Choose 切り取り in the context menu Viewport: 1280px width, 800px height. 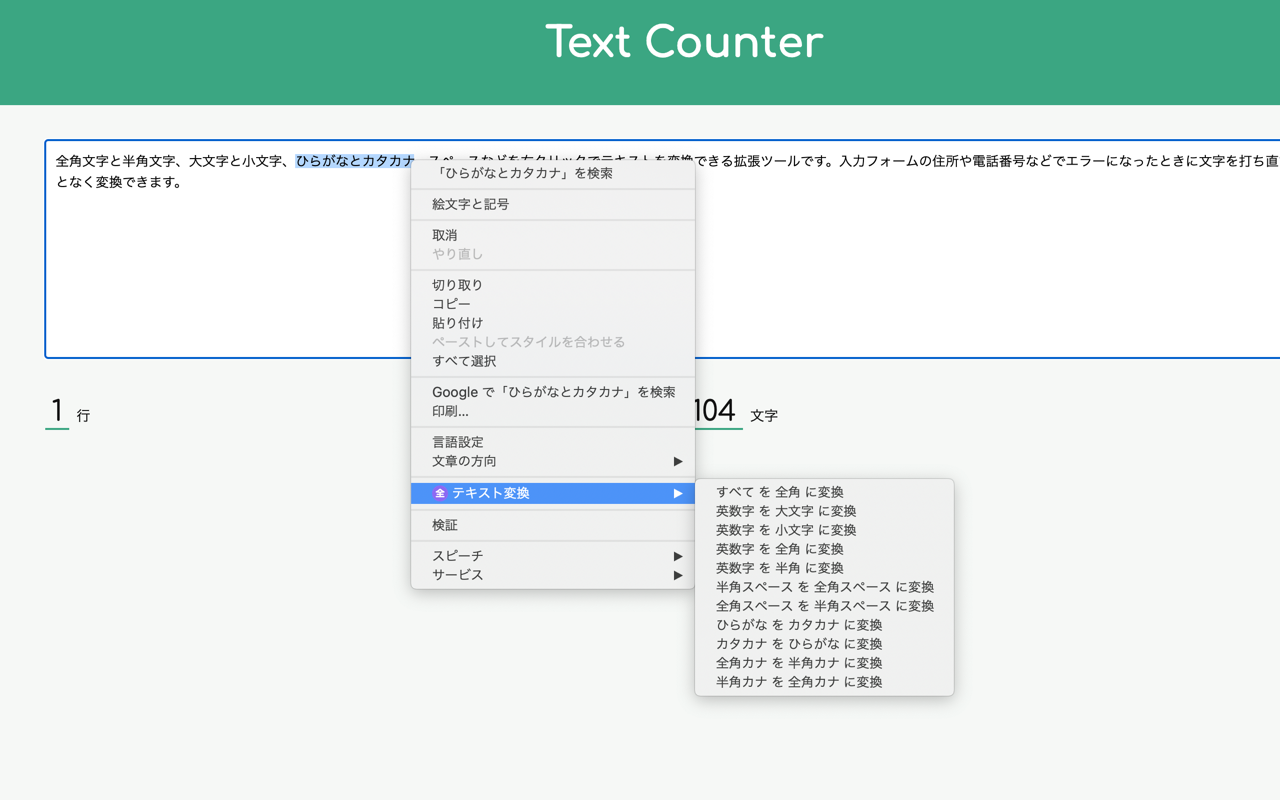553,285
